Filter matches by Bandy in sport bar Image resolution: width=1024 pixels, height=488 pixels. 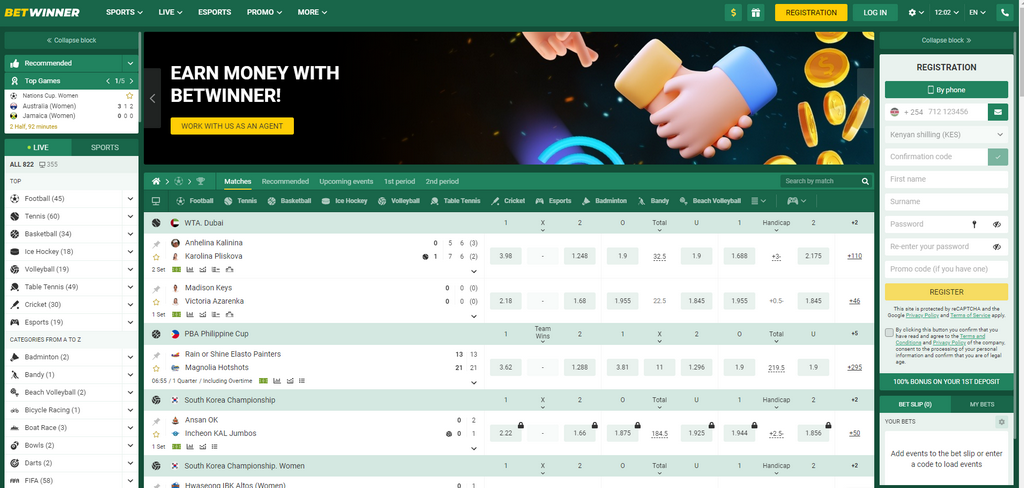click(x=653, y=201)
